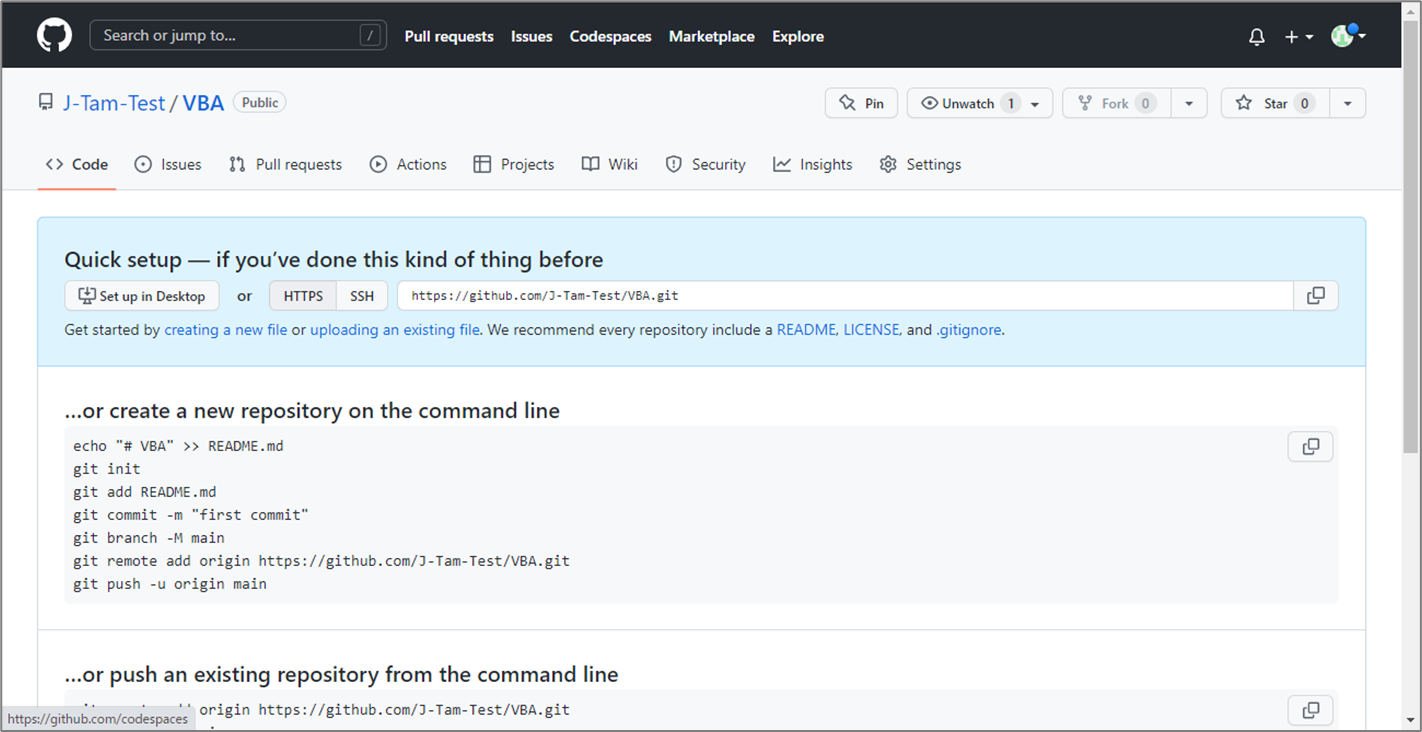Click the README link

pyautogui.click(x=806, y=329)
